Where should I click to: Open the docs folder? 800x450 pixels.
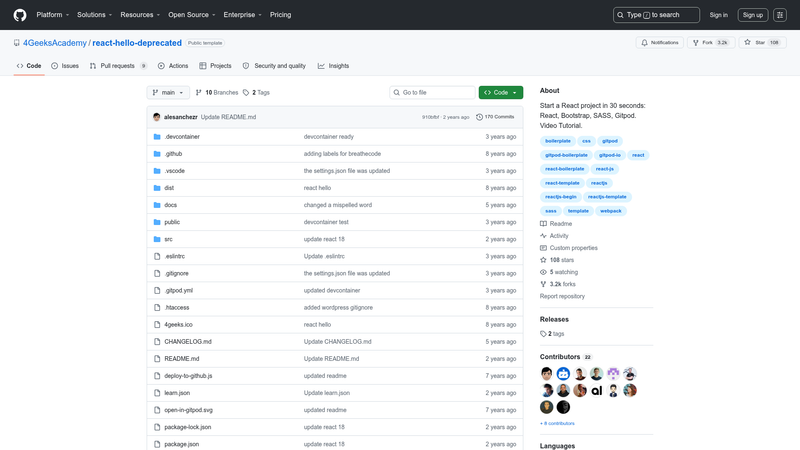point(170,205)
